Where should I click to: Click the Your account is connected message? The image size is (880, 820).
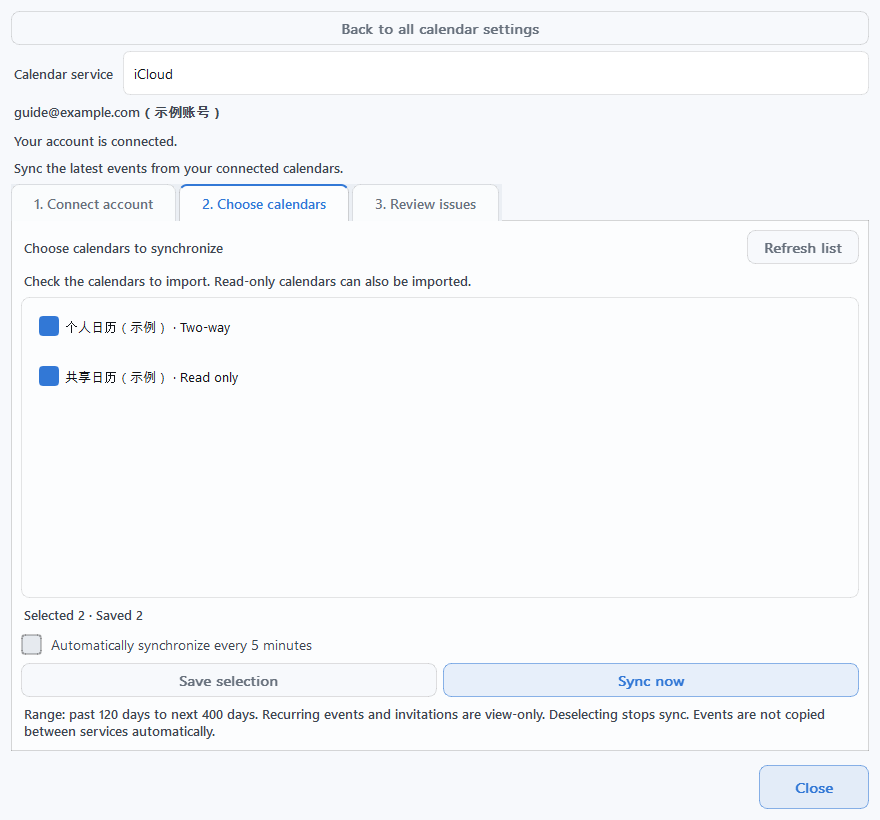pyautogui.click(x=95, y=141)
